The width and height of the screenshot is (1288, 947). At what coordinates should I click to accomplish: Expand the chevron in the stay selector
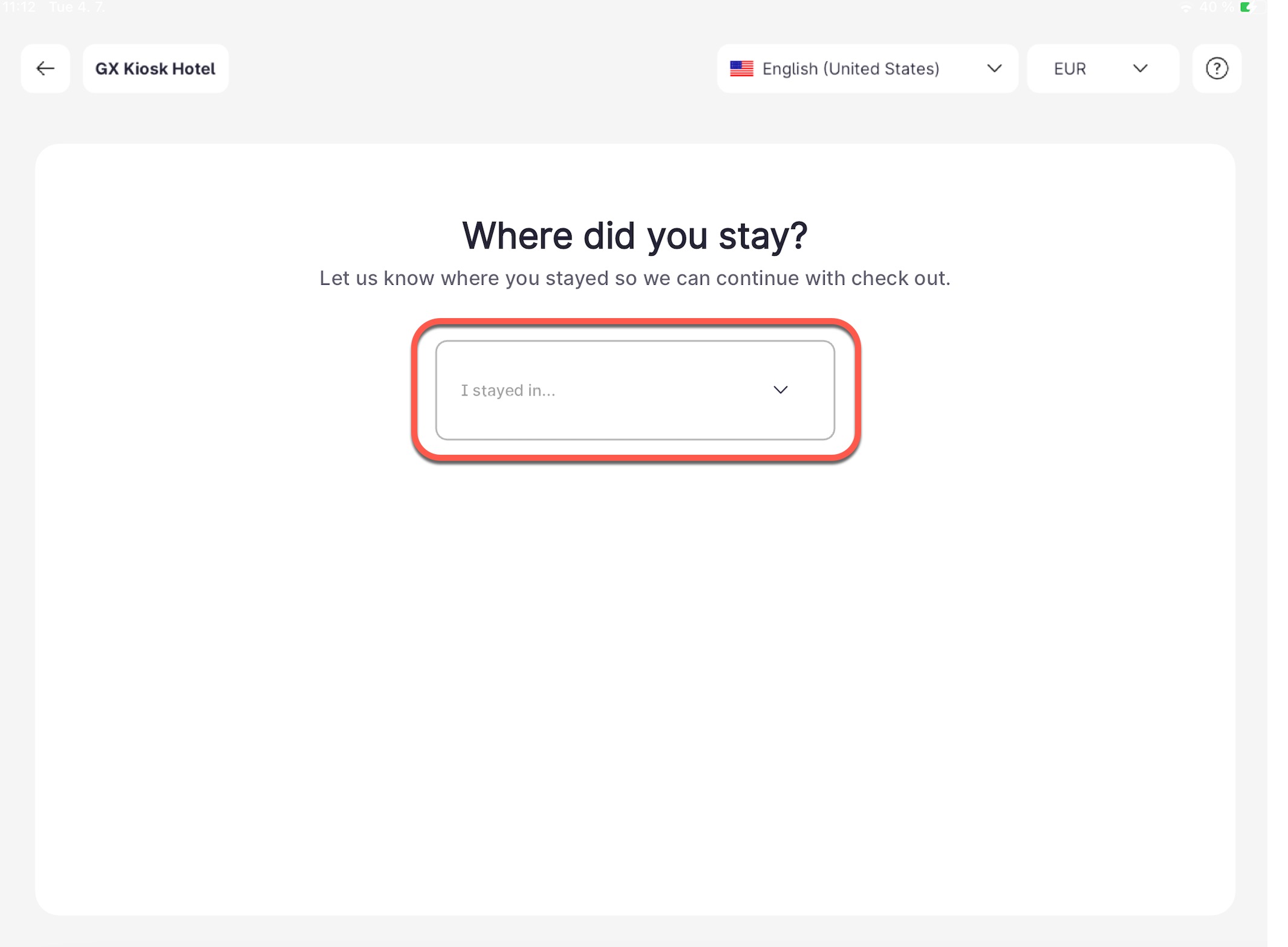(x=780, y=390)
